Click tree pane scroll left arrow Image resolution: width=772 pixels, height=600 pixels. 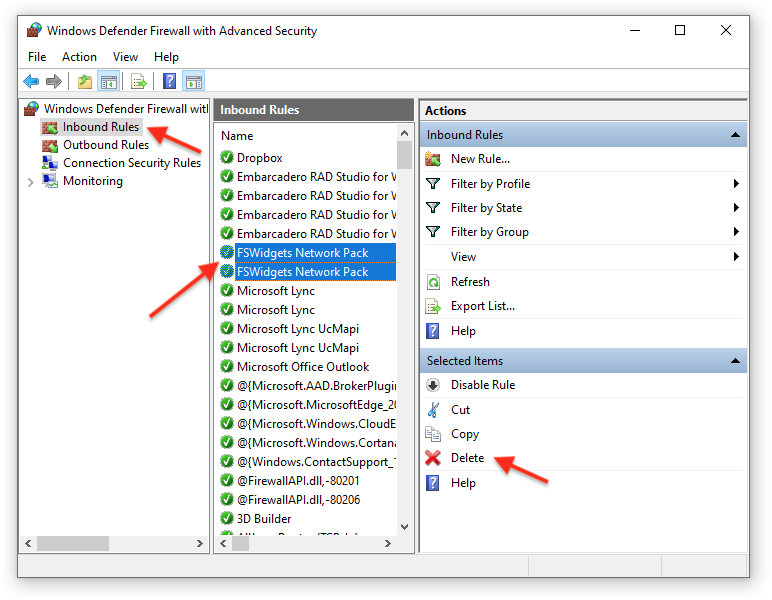[28, 543]
